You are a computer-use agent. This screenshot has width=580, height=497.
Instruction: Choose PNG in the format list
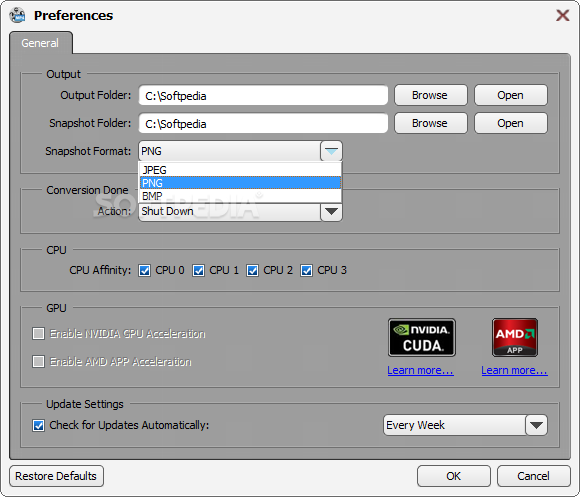click(x=240, y=183)
